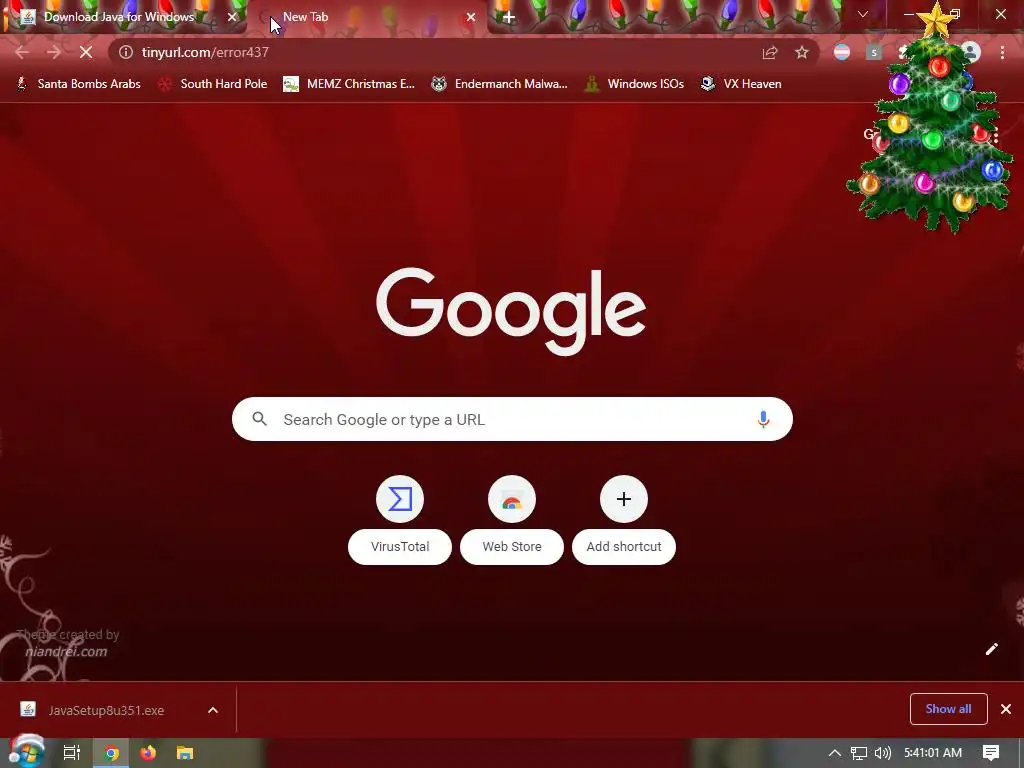View site information icon in address bar
This screenshot has width=1024, height=768.
[x=126, y=52]
